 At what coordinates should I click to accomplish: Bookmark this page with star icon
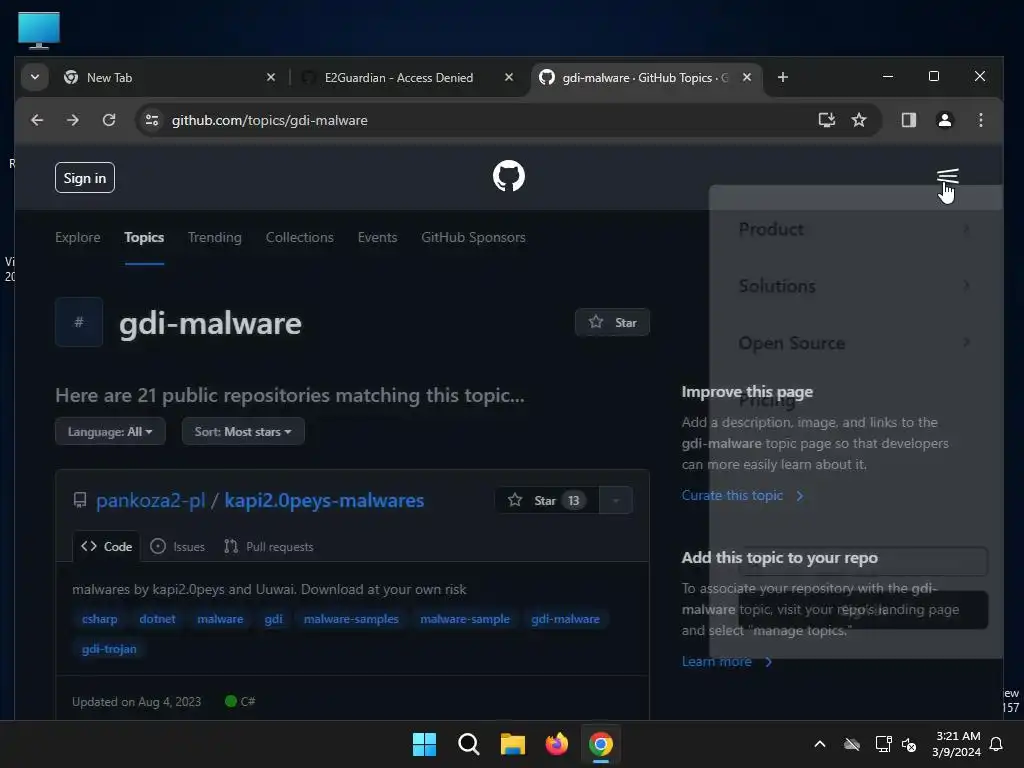tap(859, 120)
